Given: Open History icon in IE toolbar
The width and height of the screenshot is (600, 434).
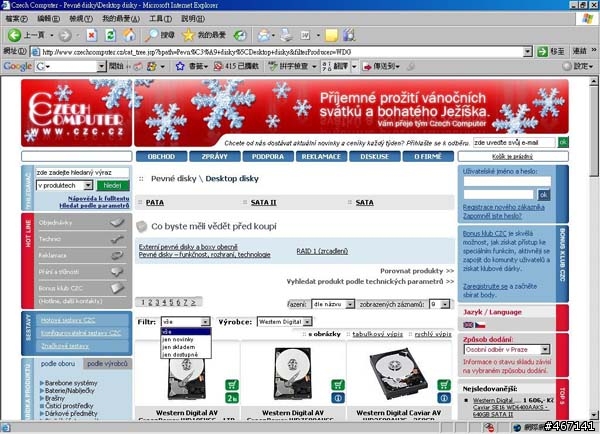Looking at the screenshot, I should (240, 35).
